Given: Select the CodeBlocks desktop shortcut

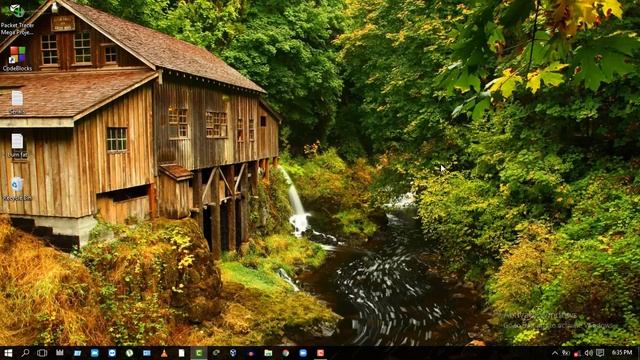Looking at the screenshot, I should pos(17,59).
